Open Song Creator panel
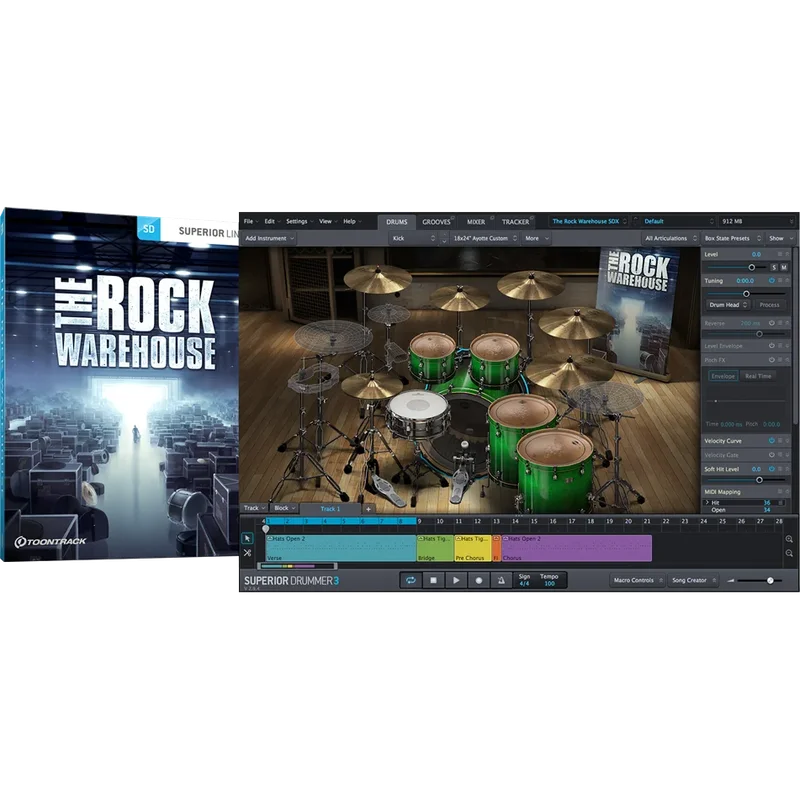Viewport: 800px width, 800px height. tap(693, 580)
